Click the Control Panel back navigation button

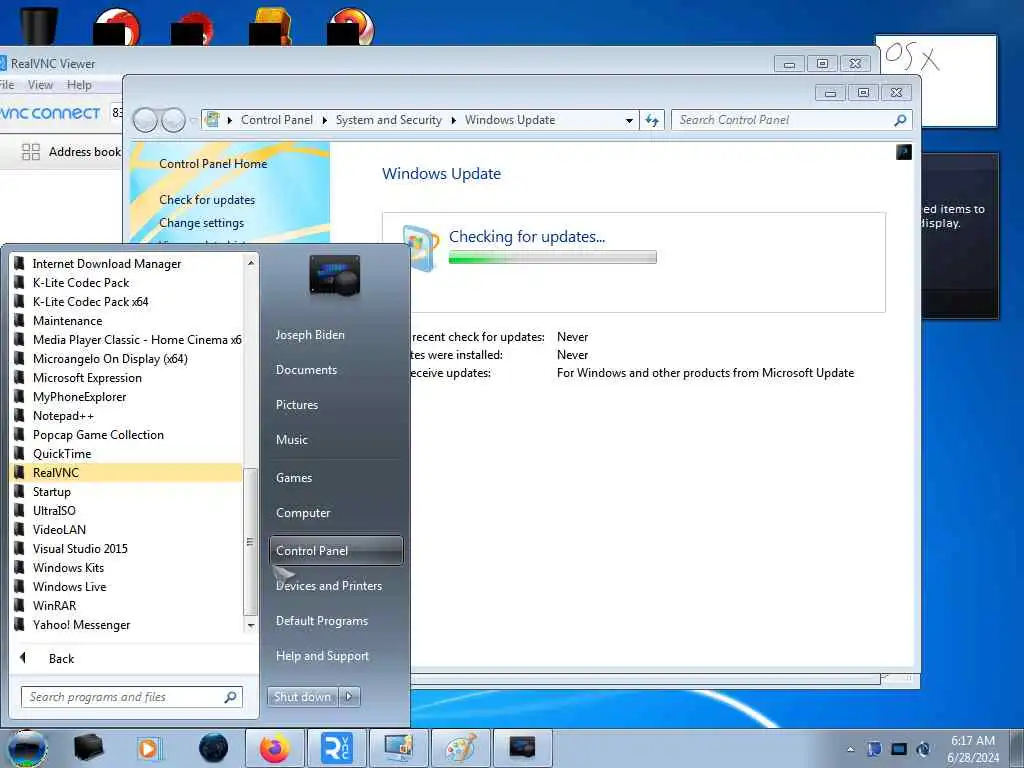(145, 120)
